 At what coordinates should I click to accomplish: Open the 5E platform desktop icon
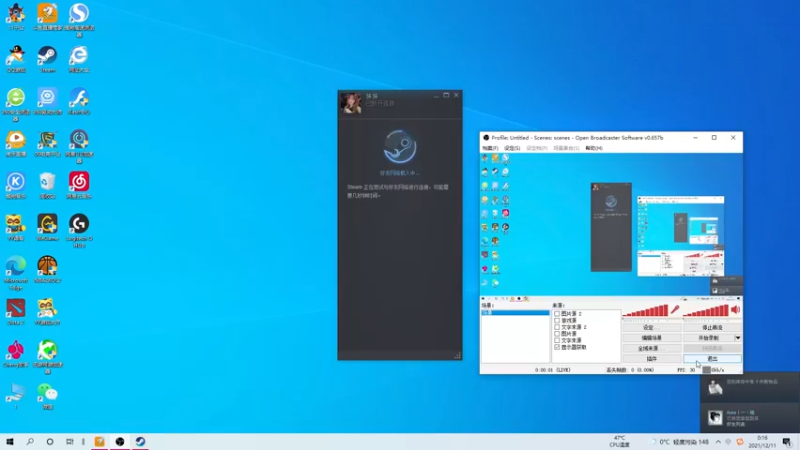(x=47, y=141)
